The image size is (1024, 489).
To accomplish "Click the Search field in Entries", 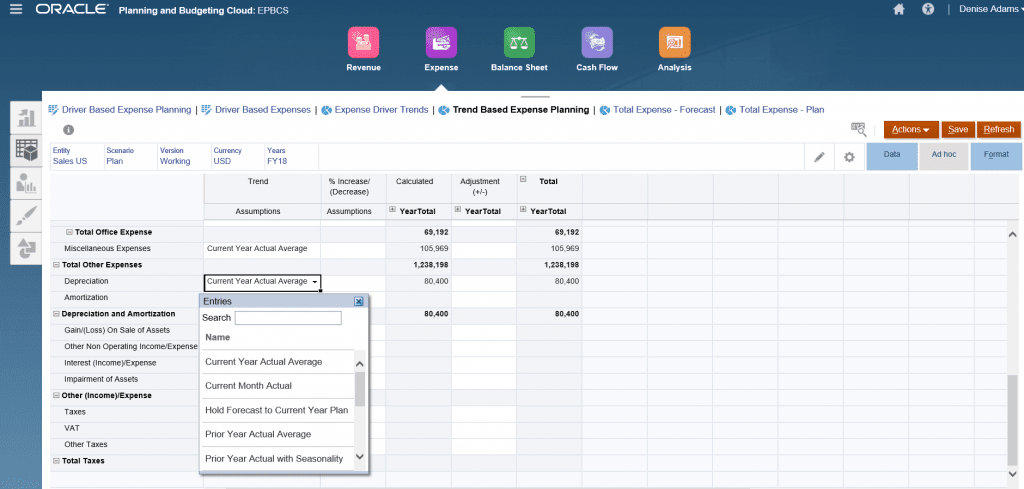I will click(288, 318).
